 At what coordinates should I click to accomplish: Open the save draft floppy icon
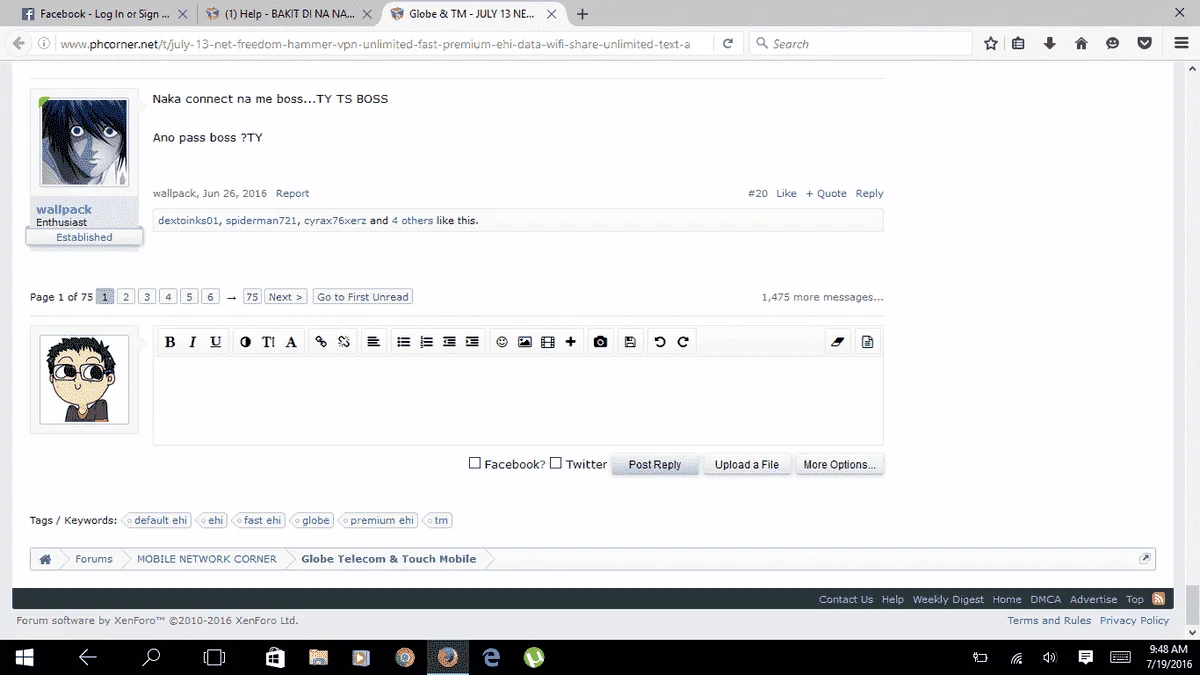(x=630, y=342)
